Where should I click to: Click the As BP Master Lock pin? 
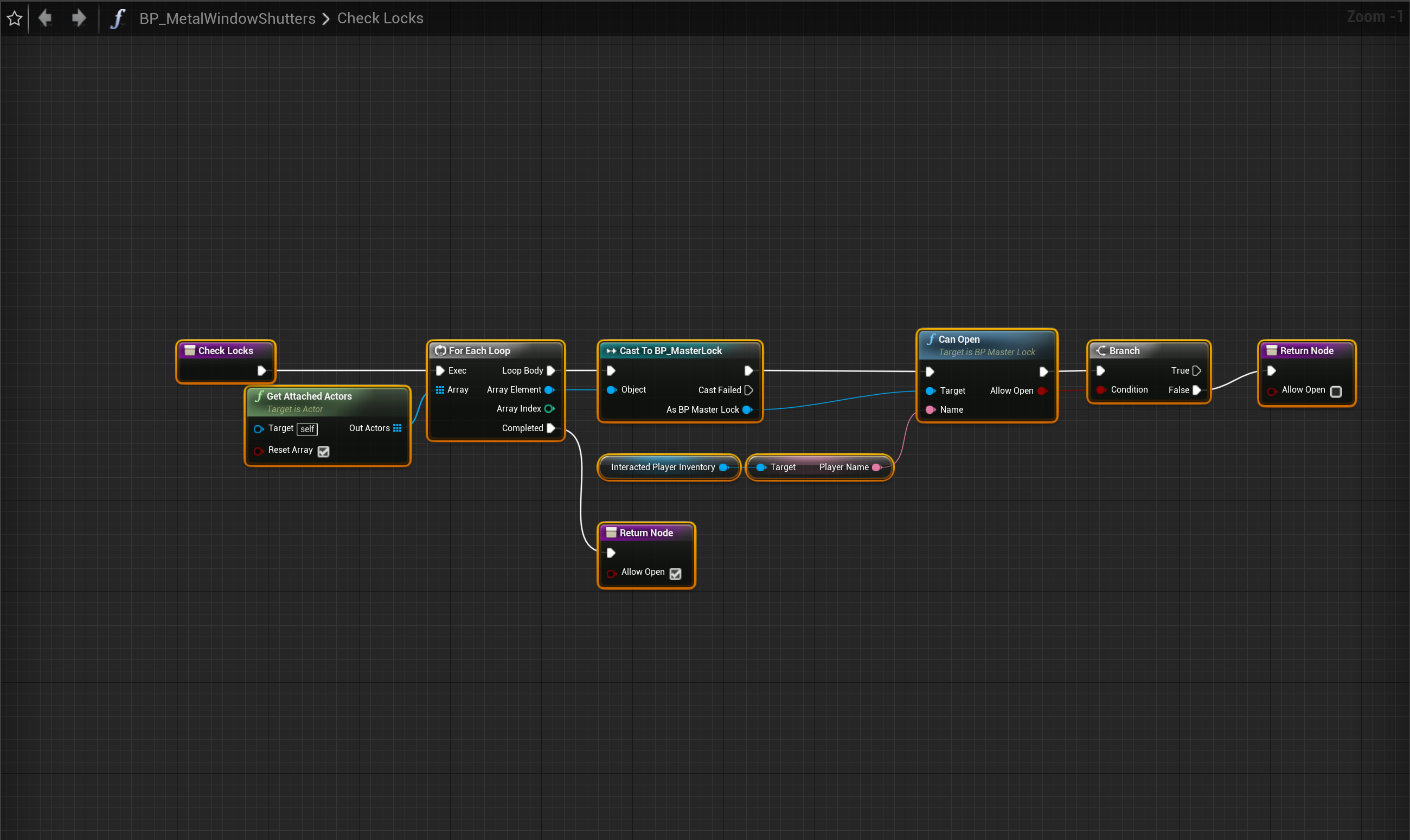(x=747, y=410)
